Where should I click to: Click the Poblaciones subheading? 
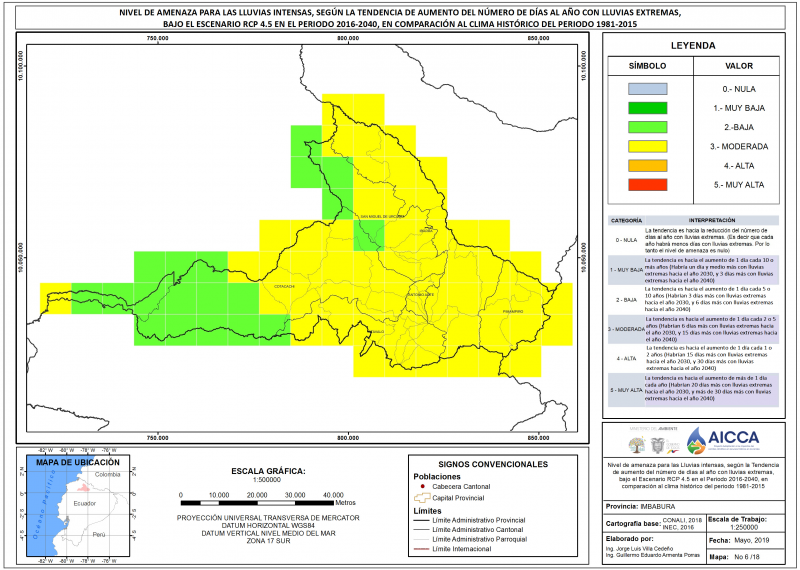pos(437,477)
